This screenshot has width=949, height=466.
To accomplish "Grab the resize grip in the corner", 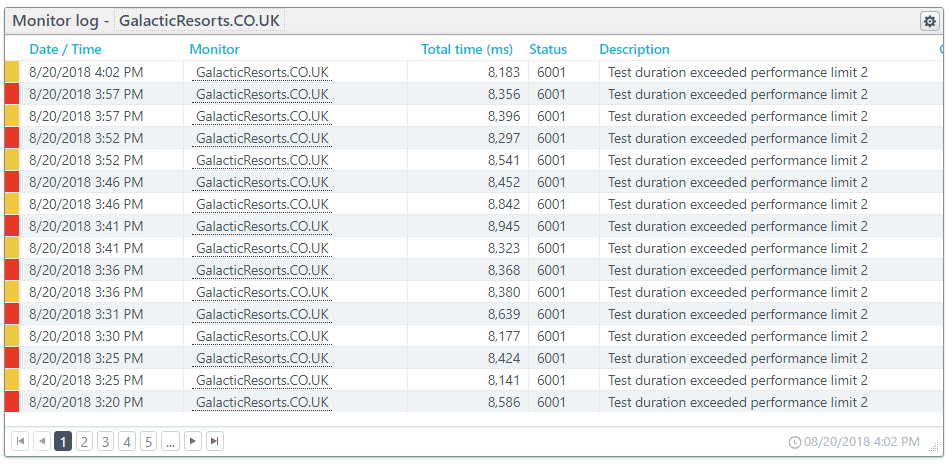I will [x=934, y=447].
